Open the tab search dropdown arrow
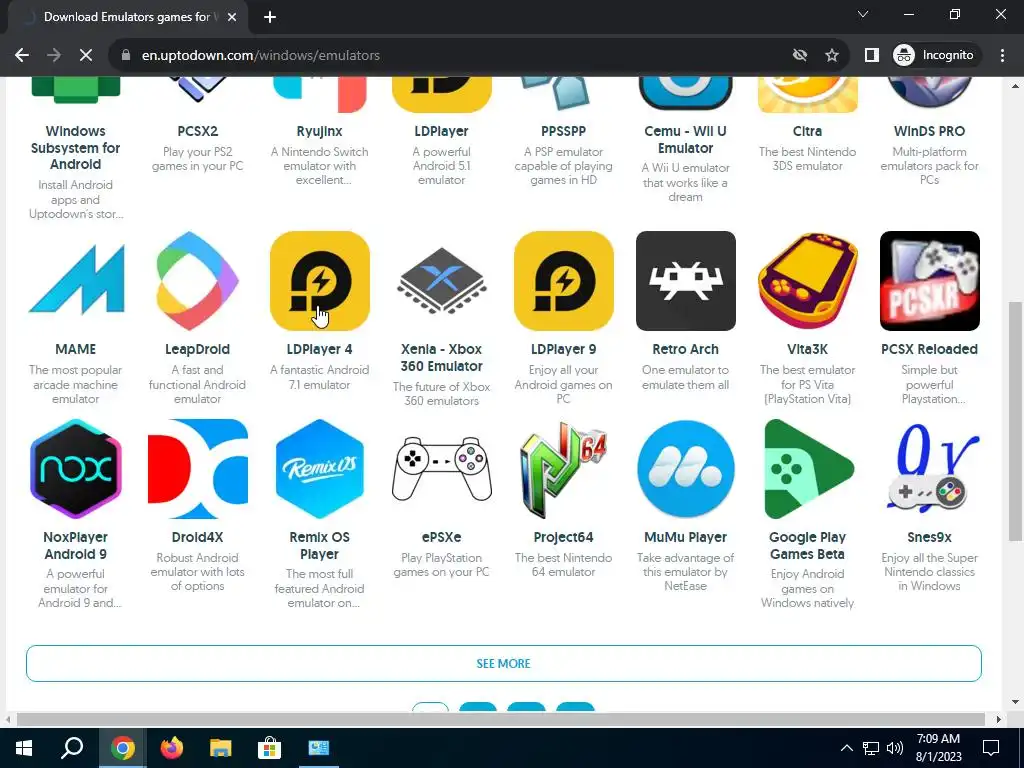1024x768 pixels. click(863, 14)
